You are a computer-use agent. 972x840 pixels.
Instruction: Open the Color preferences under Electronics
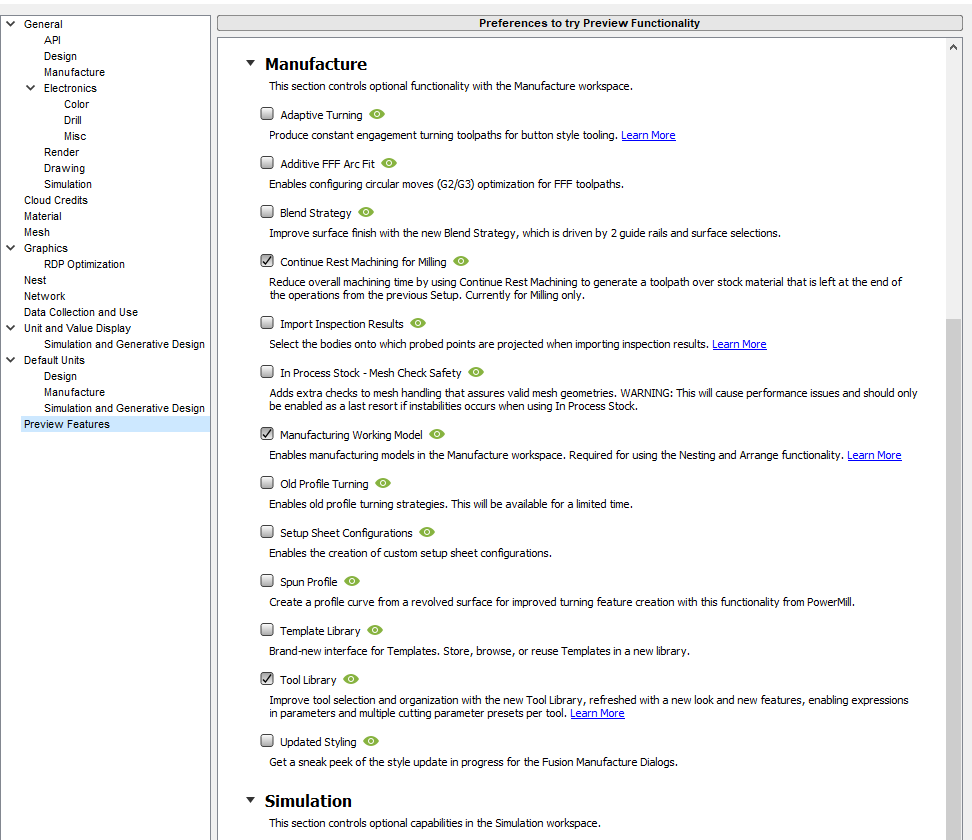(76, 104)
